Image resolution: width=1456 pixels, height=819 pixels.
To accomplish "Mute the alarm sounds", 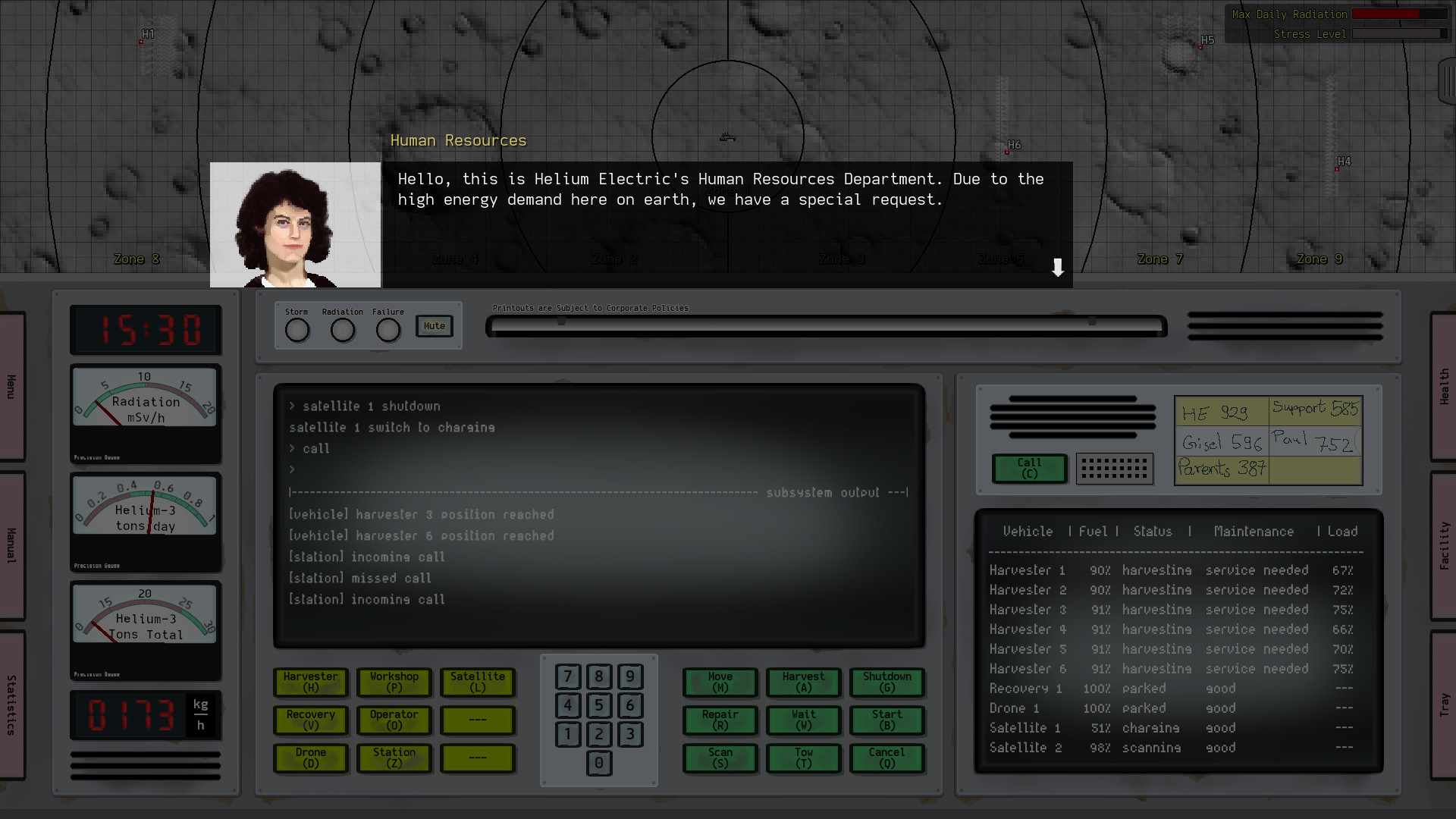I will (434, 326).
